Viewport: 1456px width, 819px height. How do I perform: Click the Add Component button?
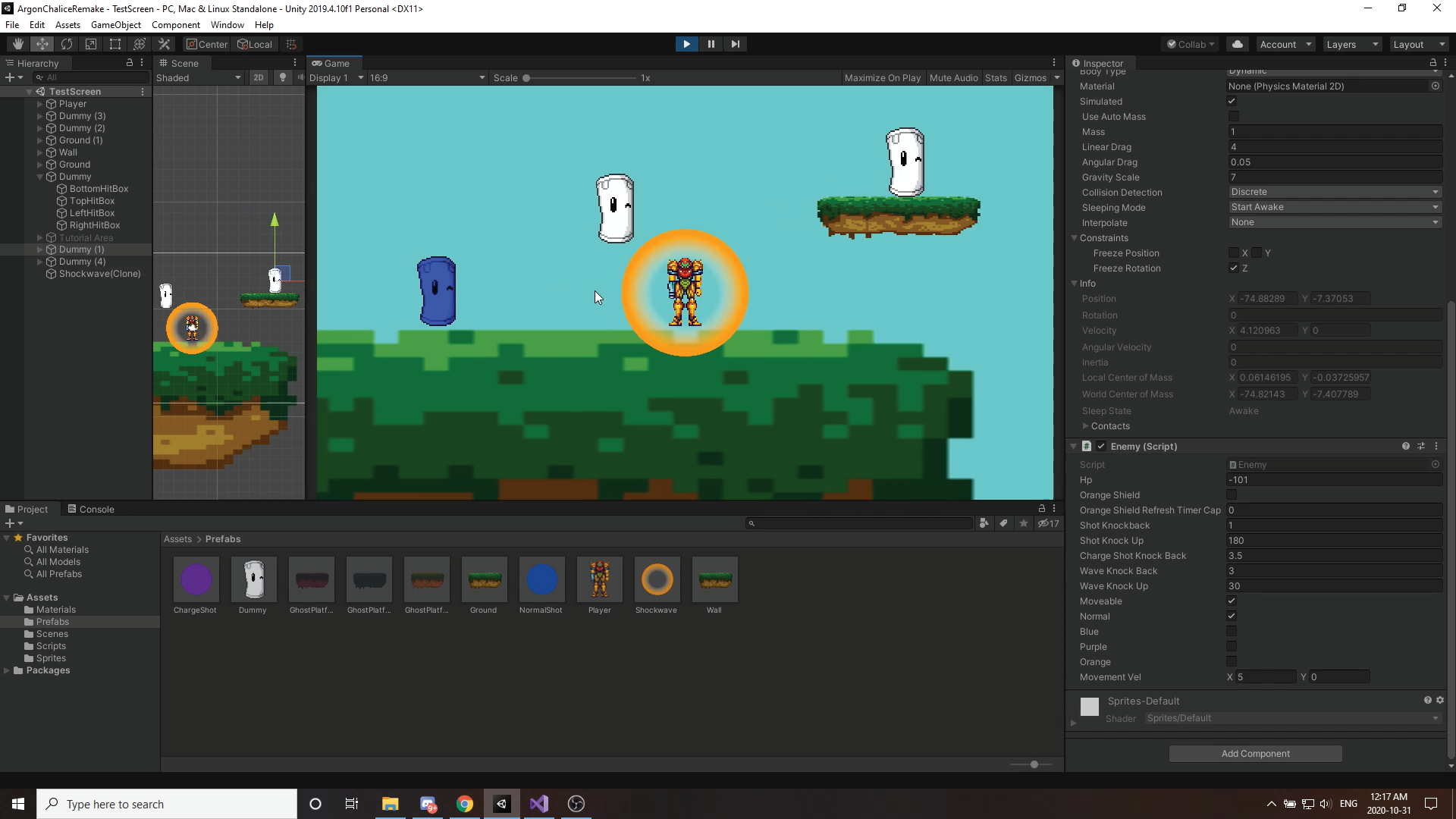click(x=1256, y=753)
